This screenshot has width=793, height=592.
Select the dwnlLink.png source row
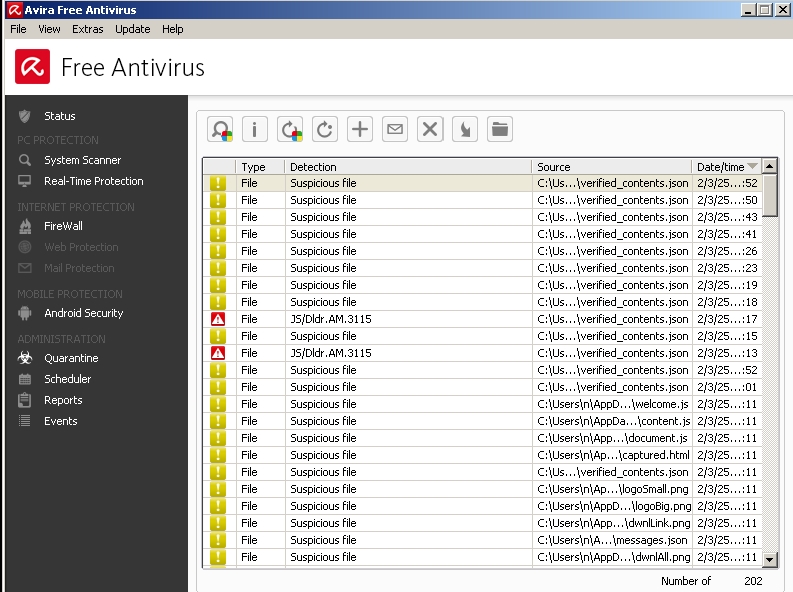482,523
